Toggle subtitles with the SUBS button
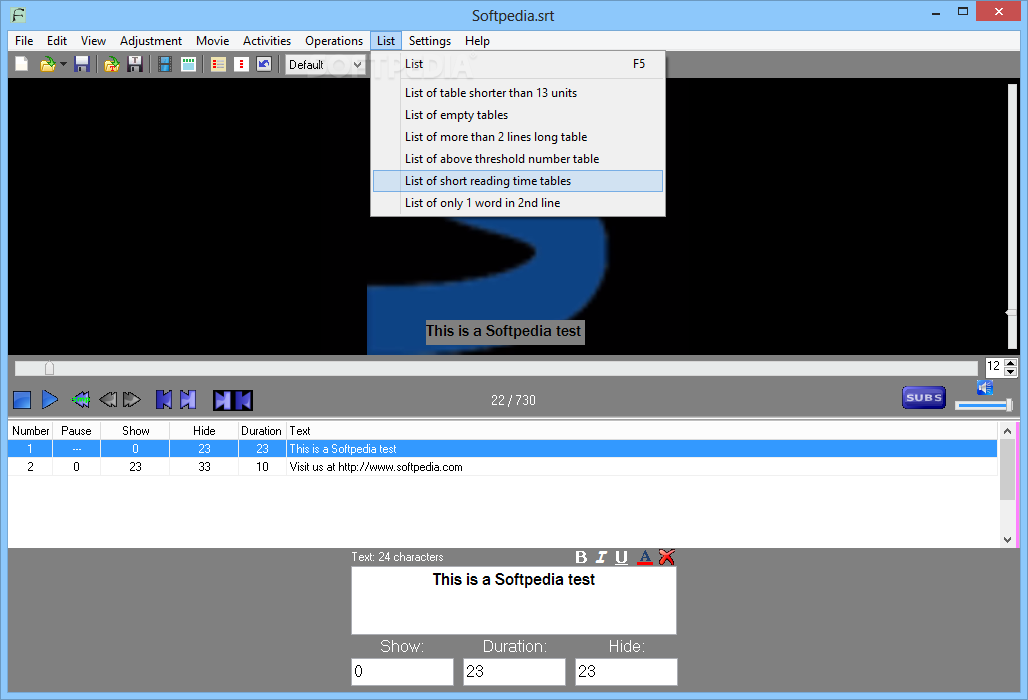Image resolution: width=1028 pixels, height=700 pixels. click(x=924, y=397)
